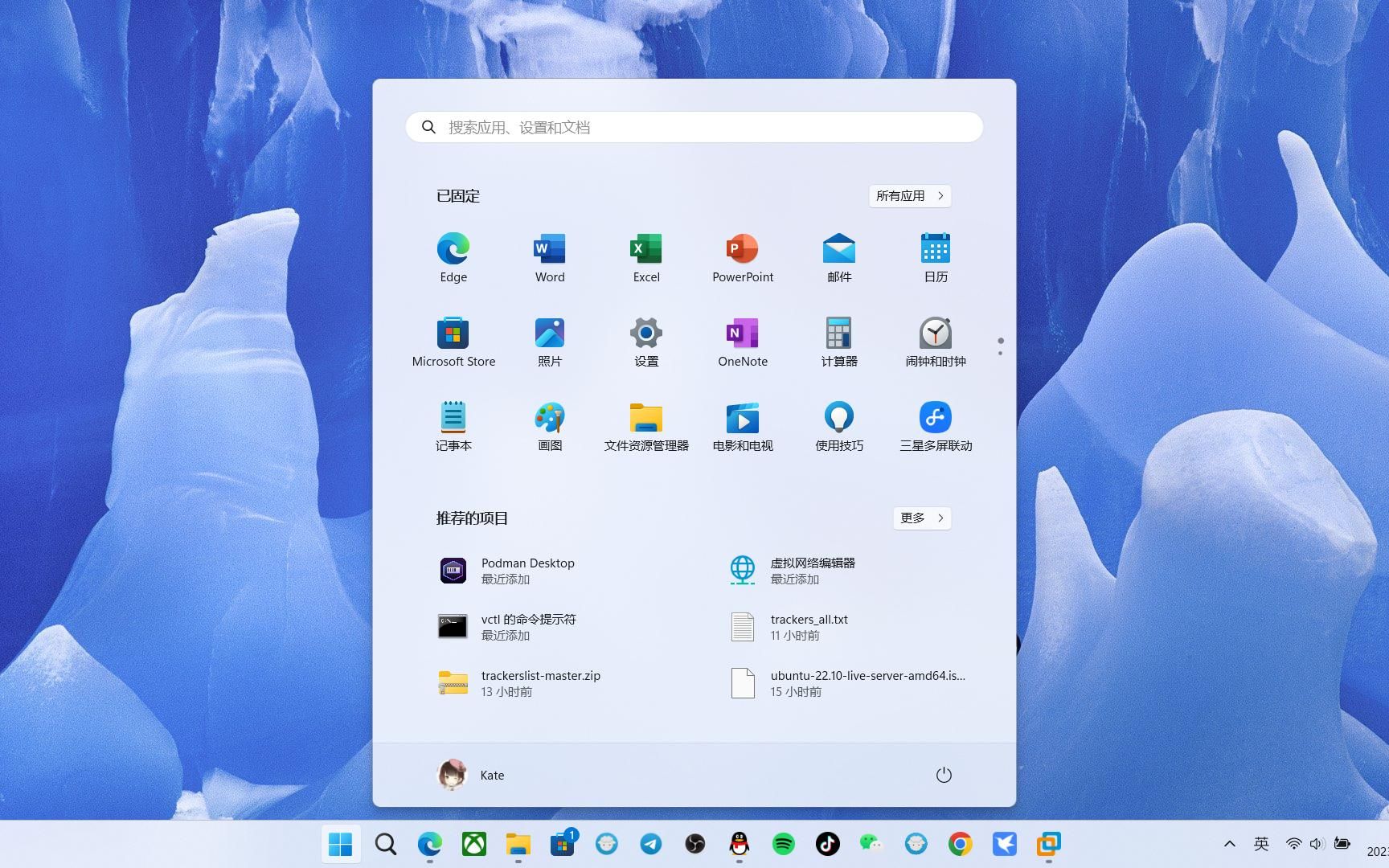Open the 使用技巧 tips app
The width and height of the screenshot is (1389, 868).
pos(839,426)
